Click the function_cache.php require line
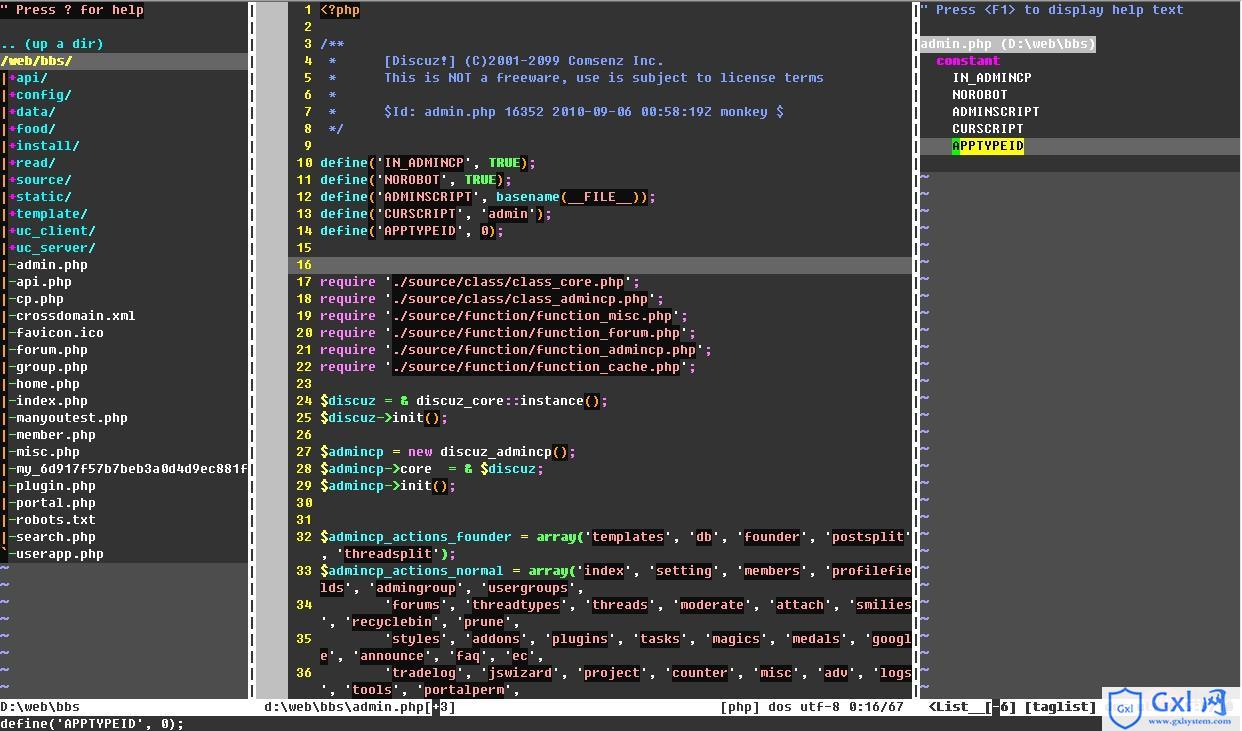The image size is (1242, 731). 508,367
